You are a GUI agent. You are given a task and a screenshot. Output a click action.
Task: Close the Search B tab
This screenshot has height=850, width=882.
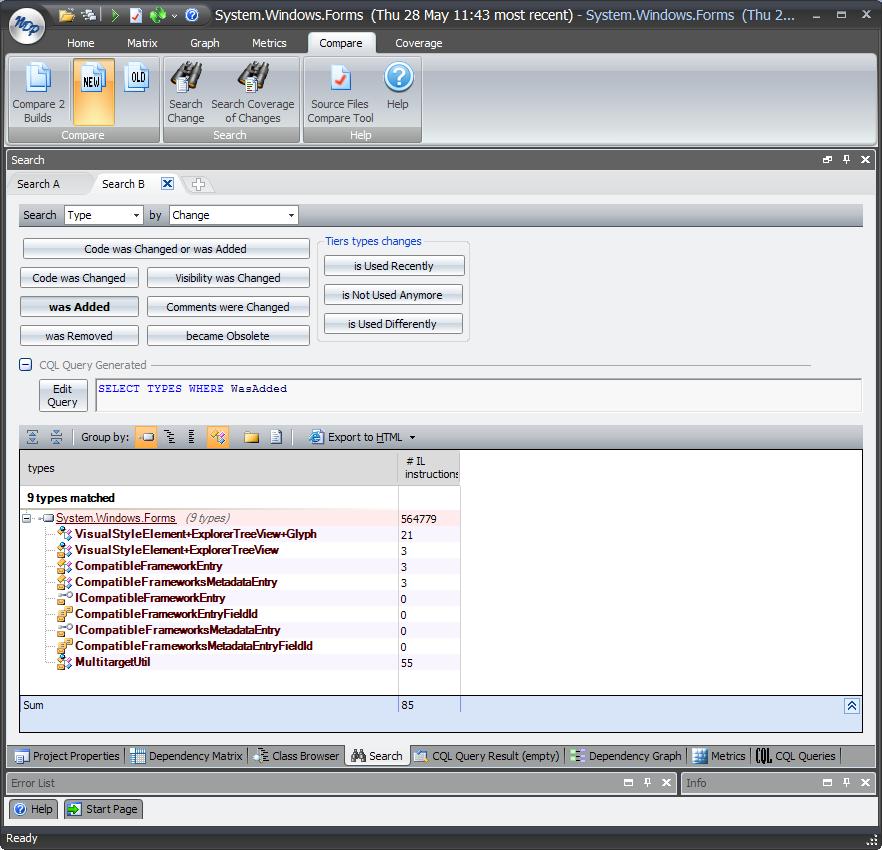[167, 183]
